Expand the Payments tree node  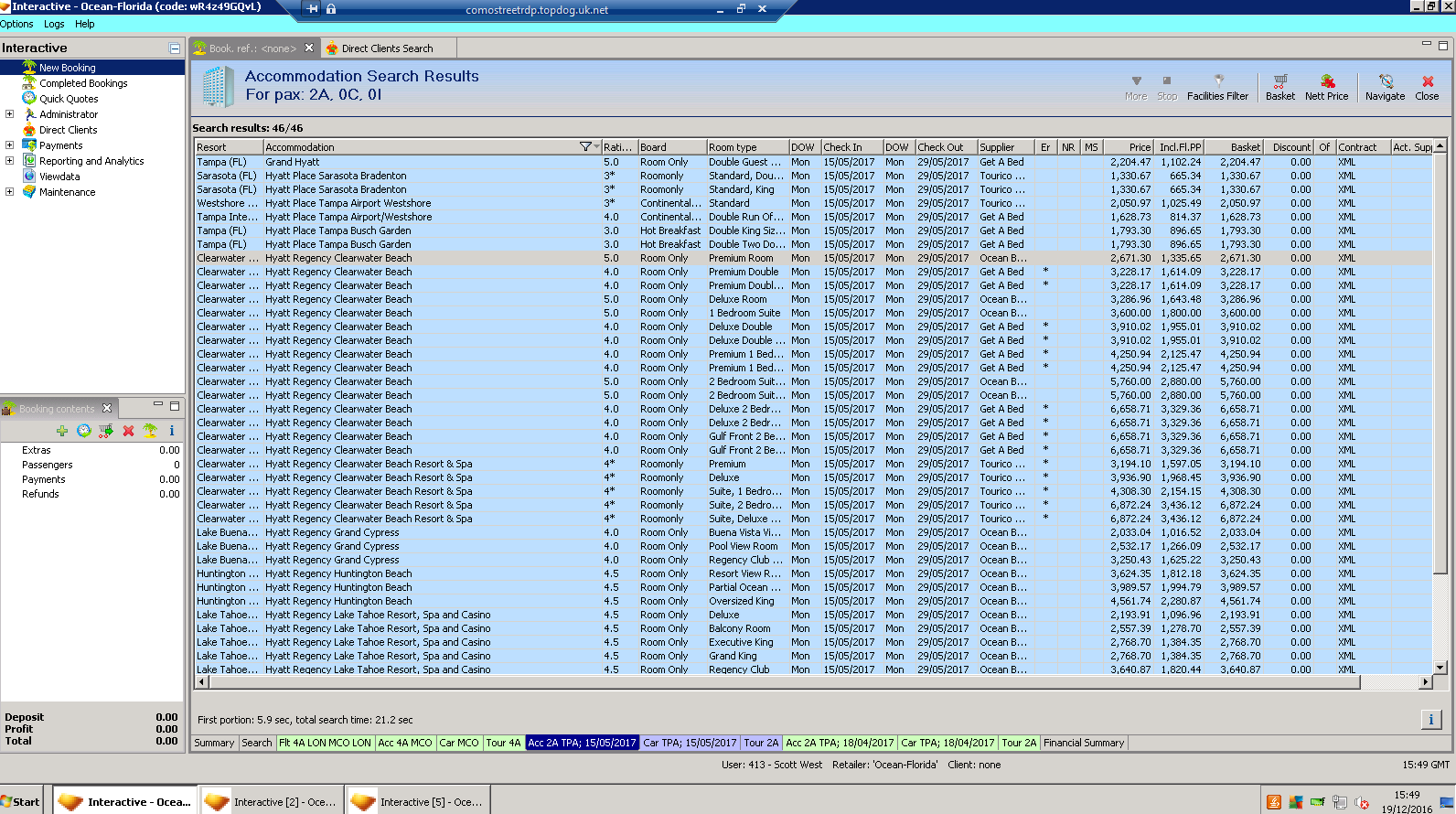(x=9, y=145)
